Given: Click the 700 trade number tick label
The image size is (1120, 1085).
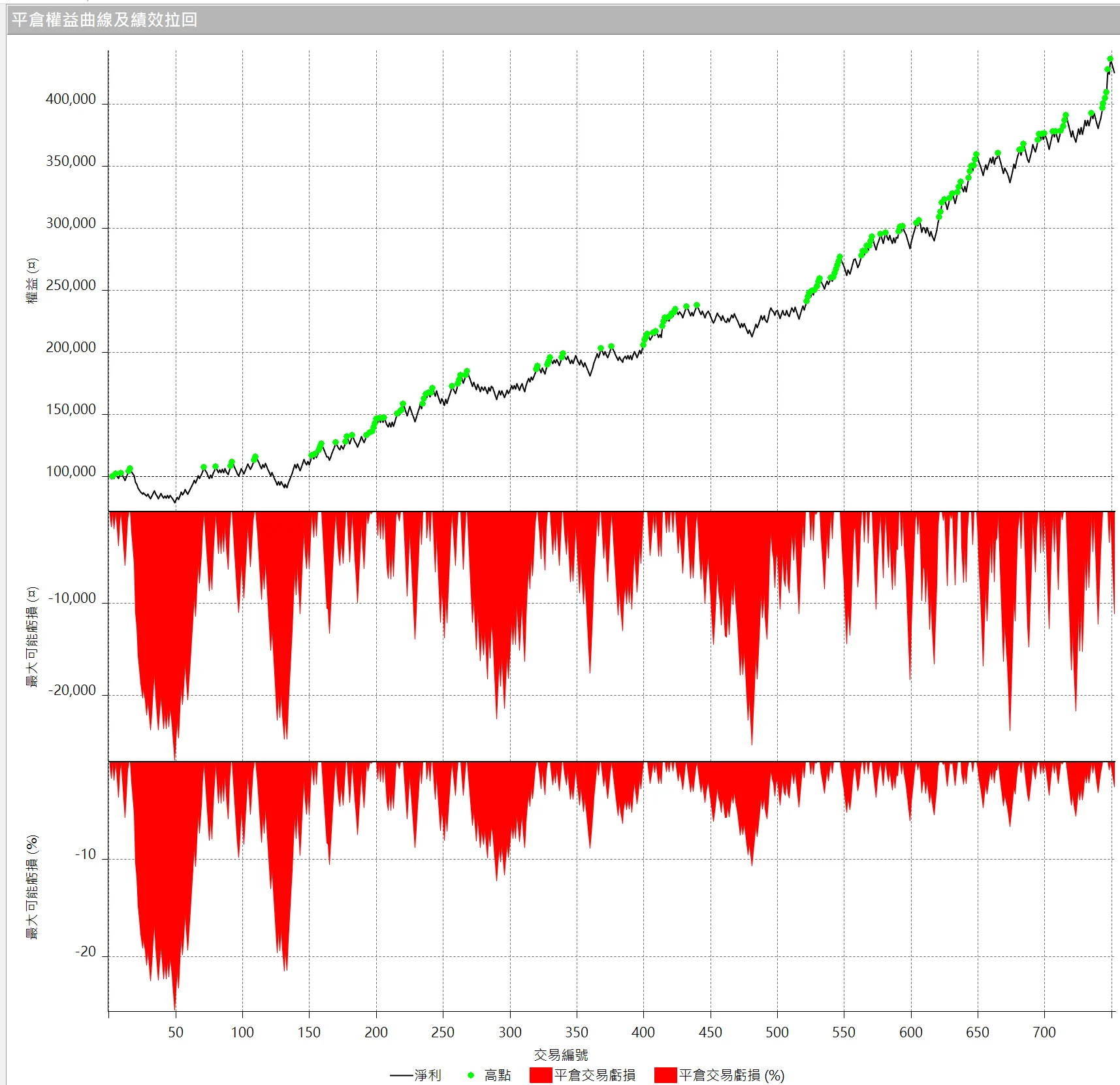Looking at the screenshot, I should click(1044, 1032).
